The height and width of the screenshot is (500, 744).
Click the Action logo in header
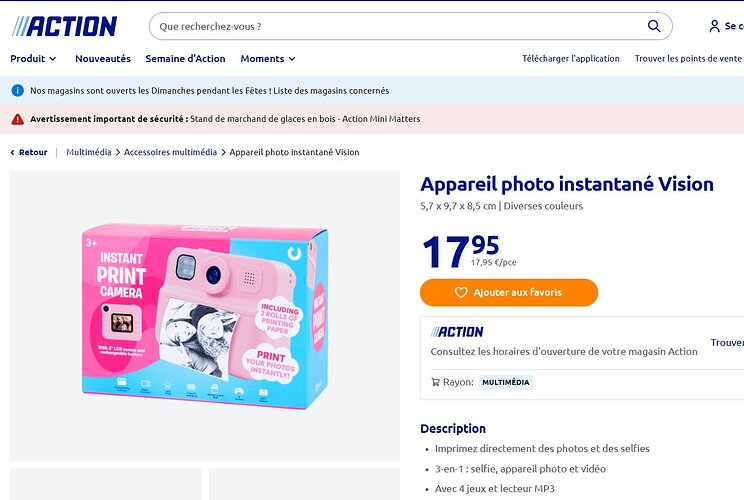tap(64, 26)
